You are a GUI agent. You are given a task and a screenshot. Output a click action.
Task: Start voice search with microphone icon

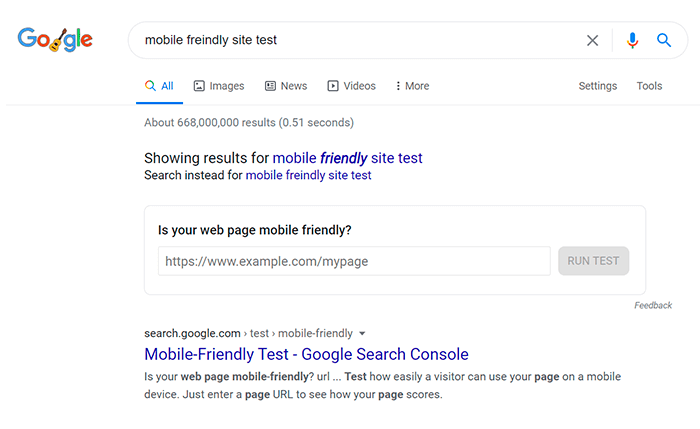coord(632,41)
